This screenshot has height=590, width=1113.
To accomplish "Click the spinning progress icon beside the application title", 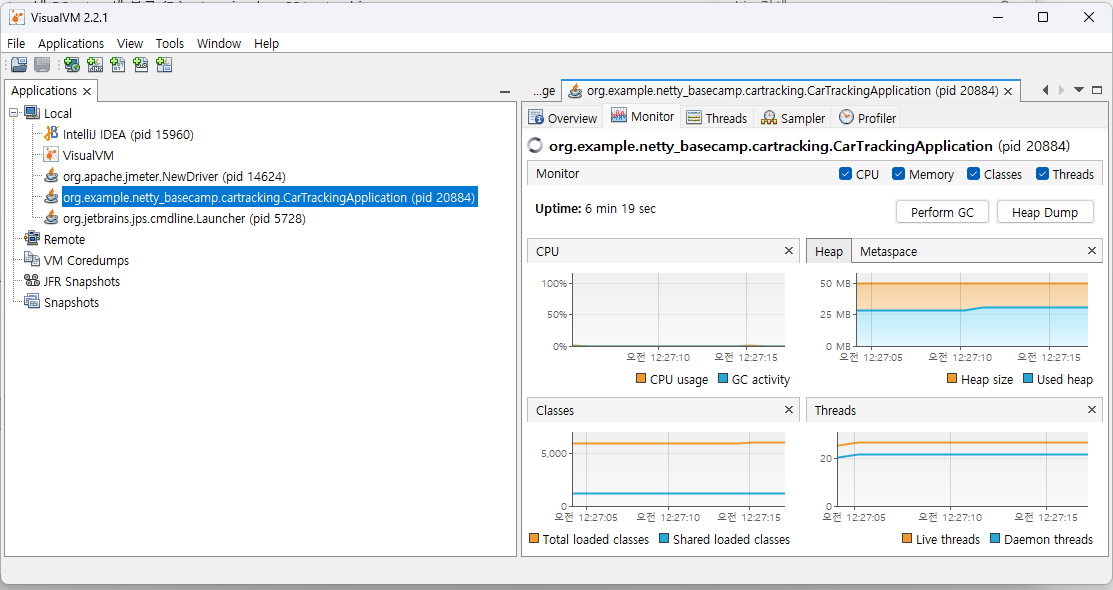I will [535, 146].
